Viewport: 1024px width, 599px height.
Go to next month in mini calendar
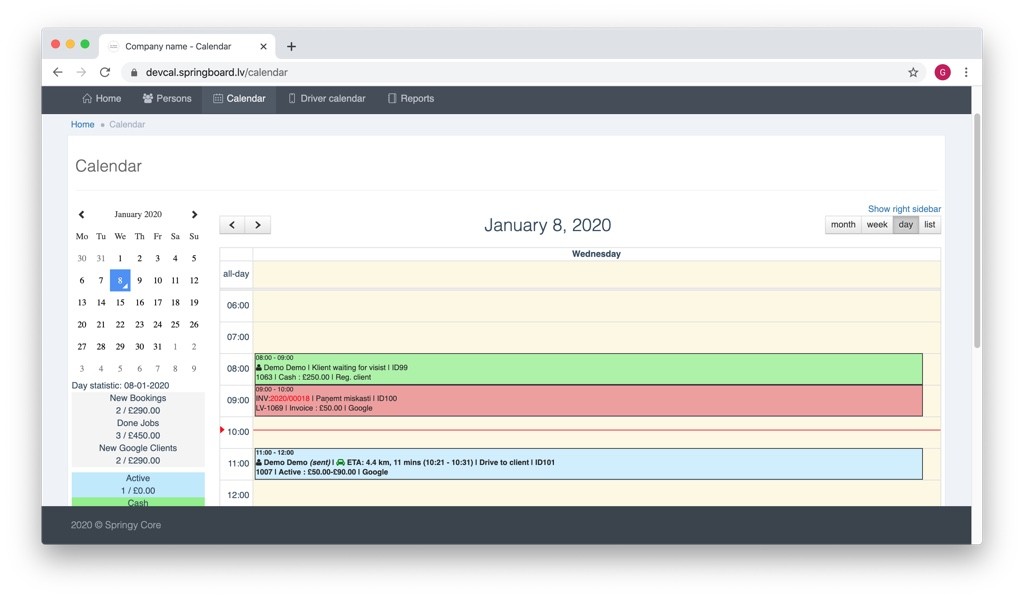[x=194, y=214]
